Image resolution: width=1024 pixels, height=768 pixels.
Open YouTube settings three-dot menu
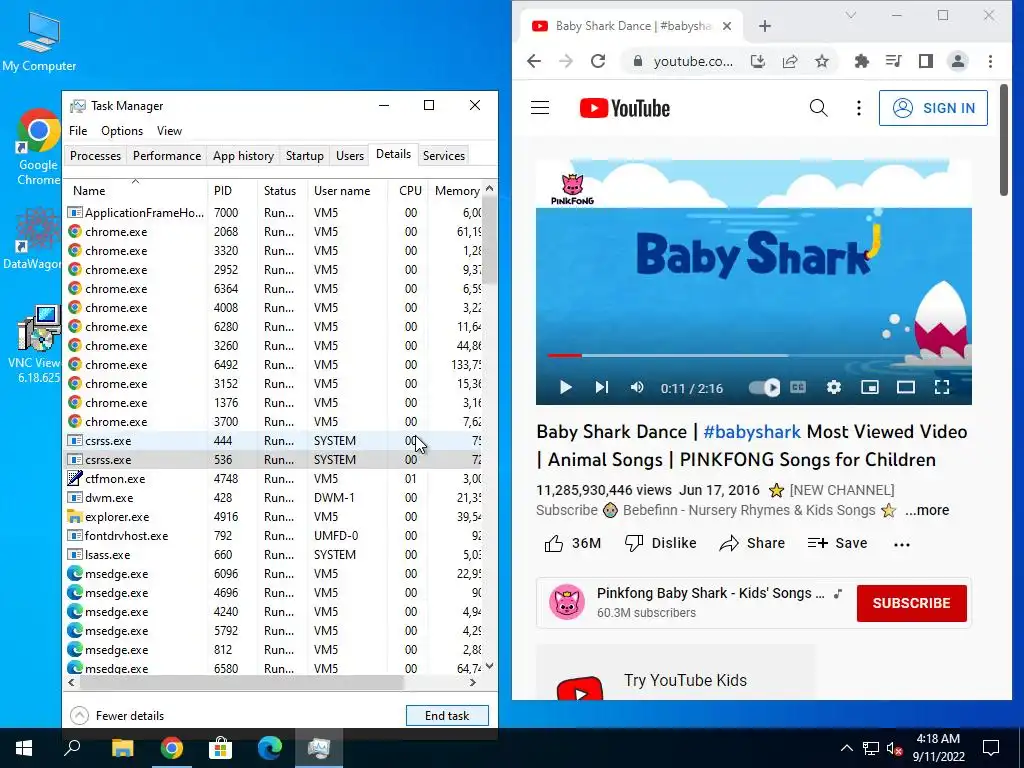click(859, 108)
